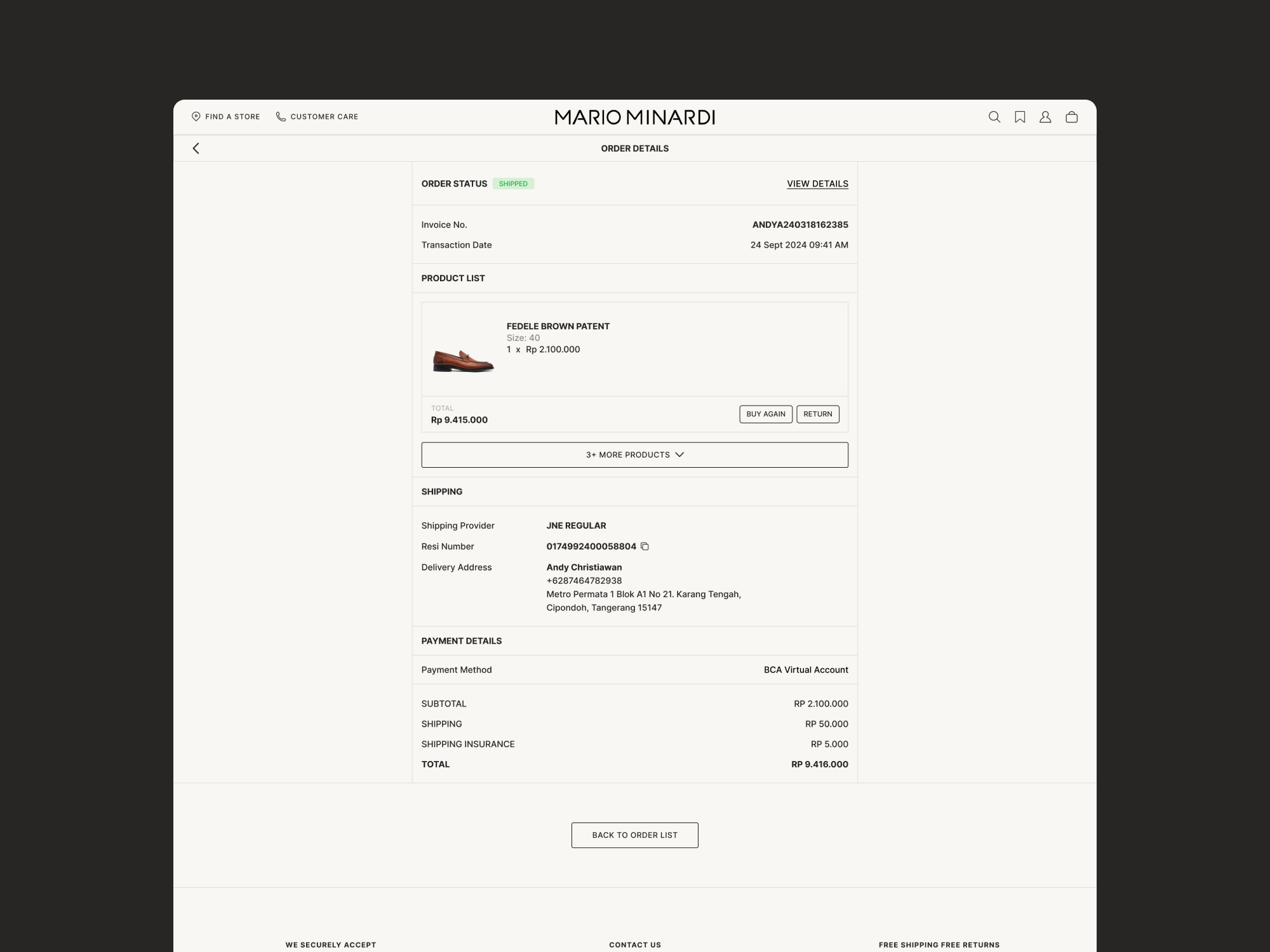Viewport: 1270px width, 952px height.
Task: Click the subtotal value RP 2.100.000
Action: [x=821, y=704]
